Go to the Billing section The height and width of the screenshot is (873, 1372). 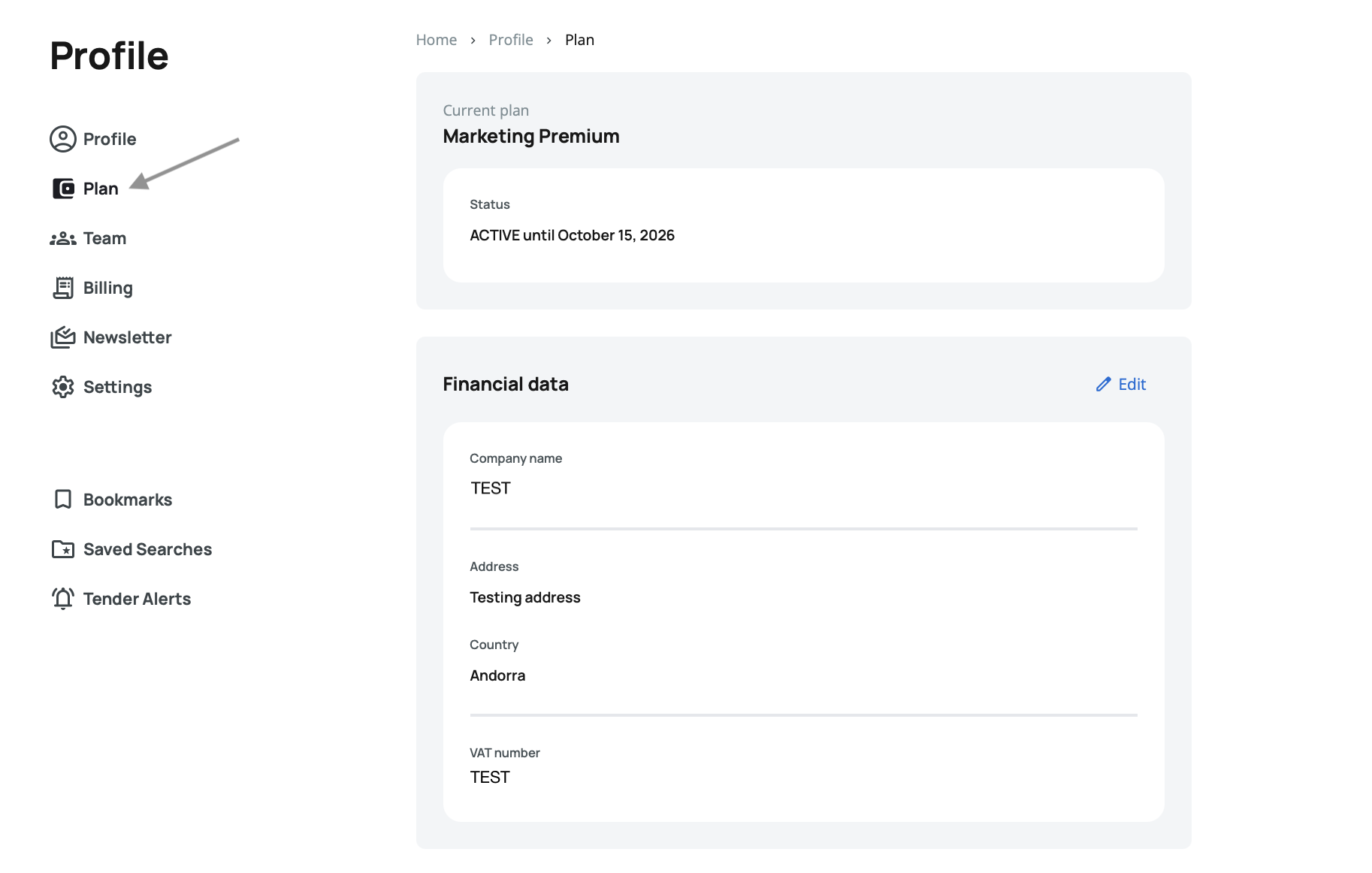click(107, 288)
